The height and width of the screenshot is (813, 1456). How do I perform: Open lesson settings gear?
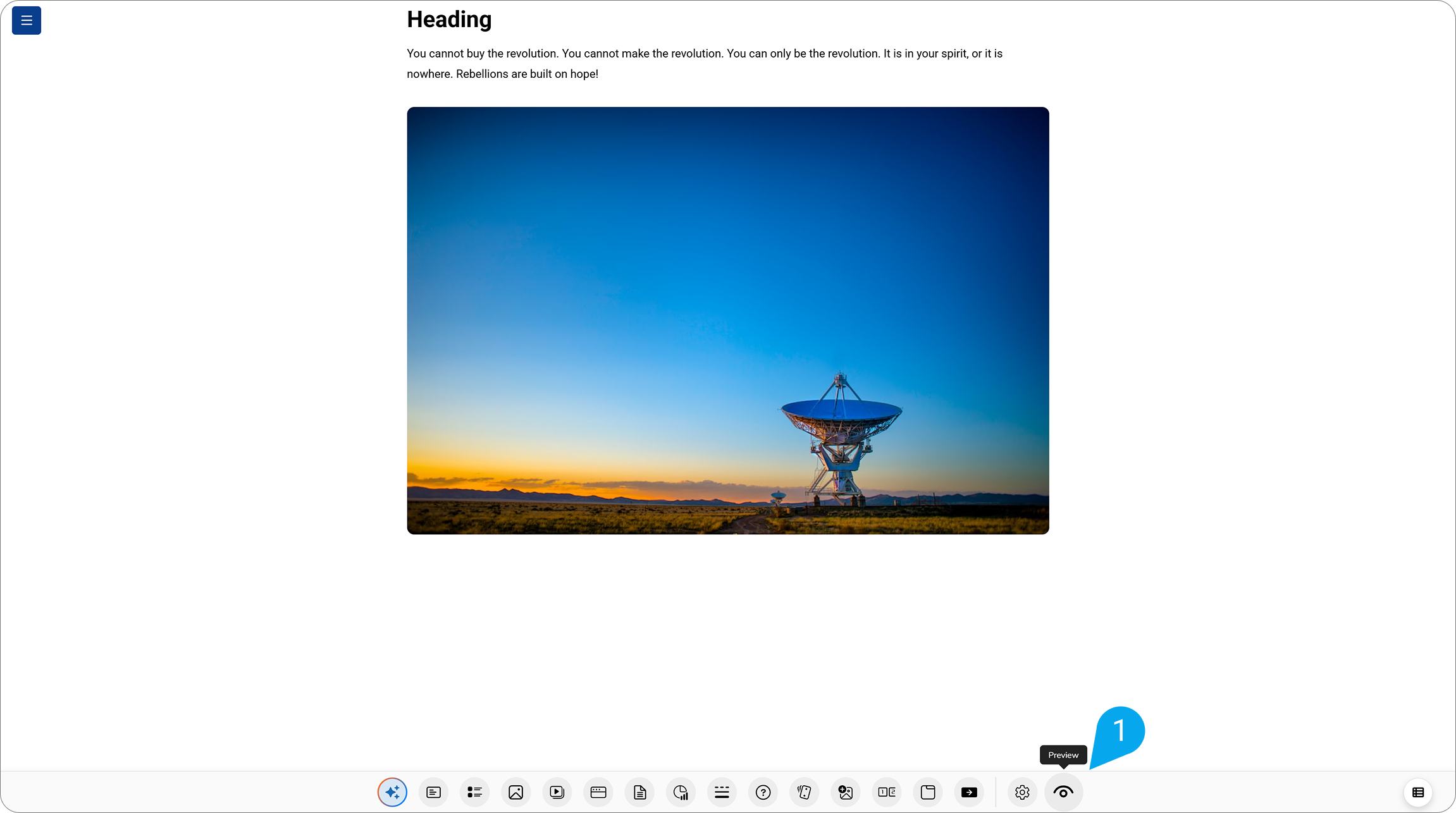coord(1022,792)
